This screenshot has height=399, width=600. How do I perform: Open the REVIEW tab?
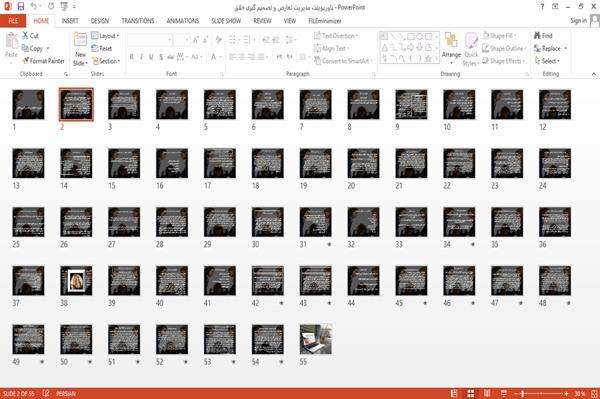pos(262,21)
